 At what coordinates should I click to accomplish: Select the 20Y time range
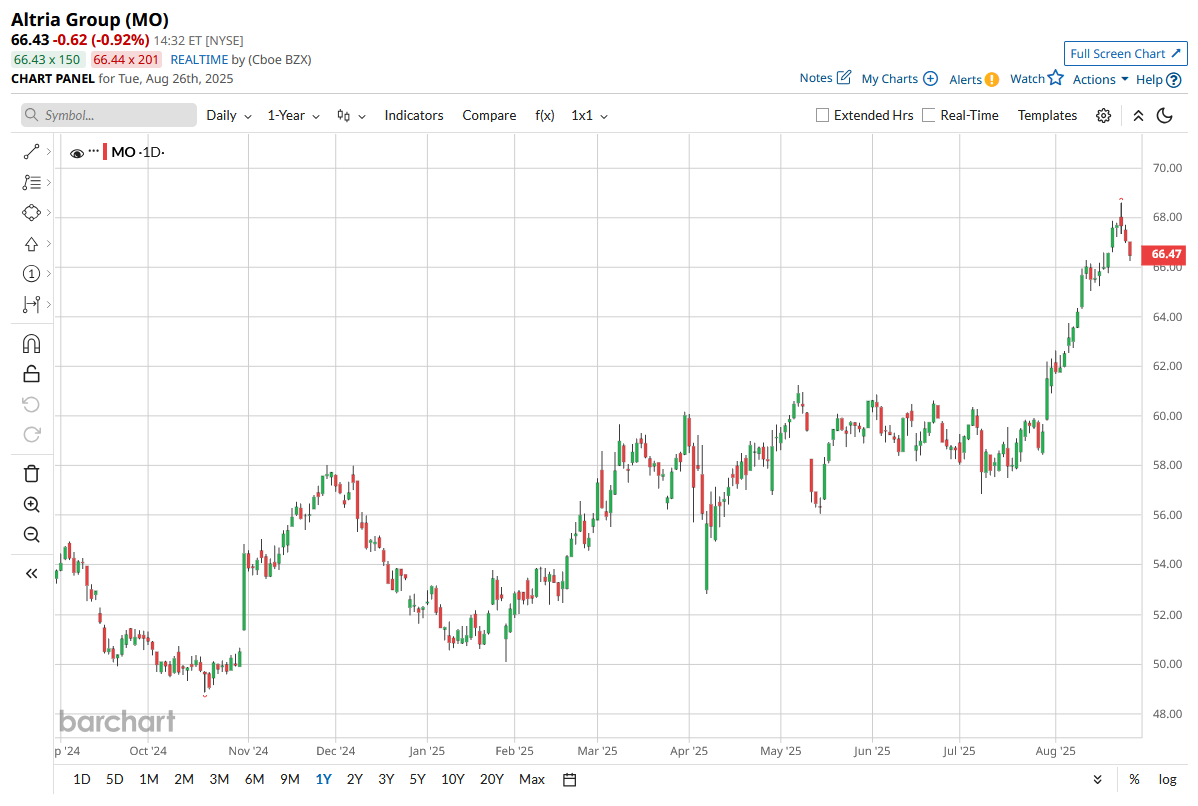[x=492, y=779]
